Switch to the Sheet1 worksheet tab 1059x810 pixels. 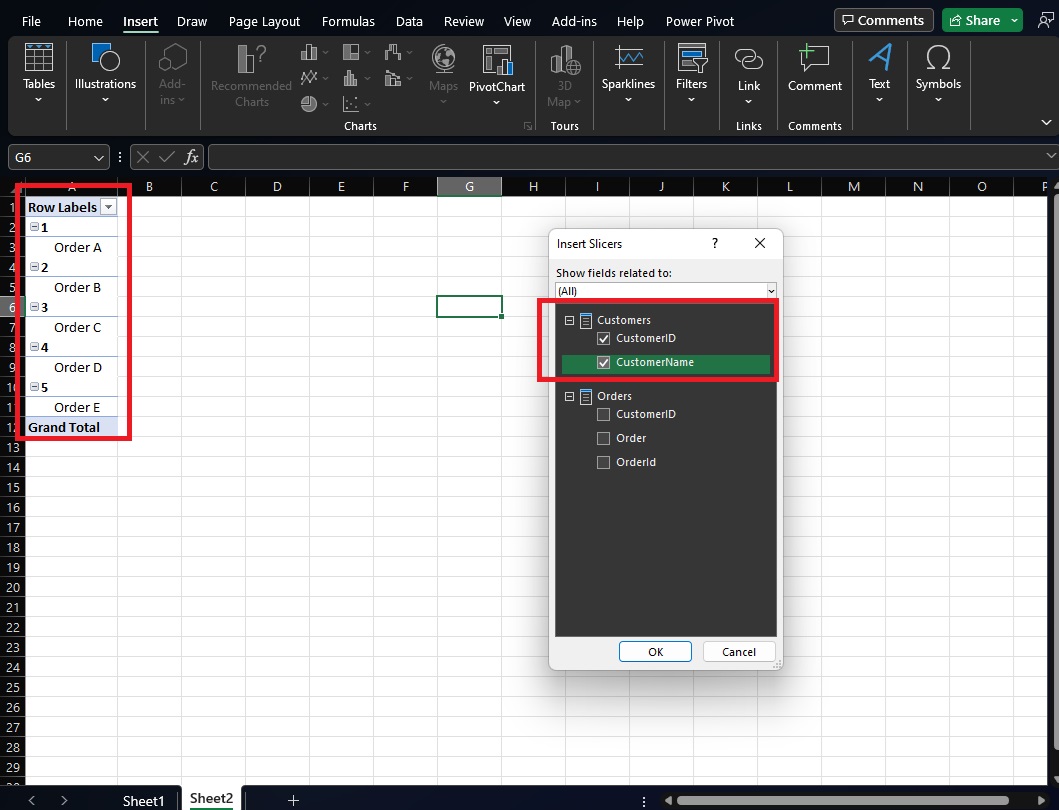click(x=143, y=800)
